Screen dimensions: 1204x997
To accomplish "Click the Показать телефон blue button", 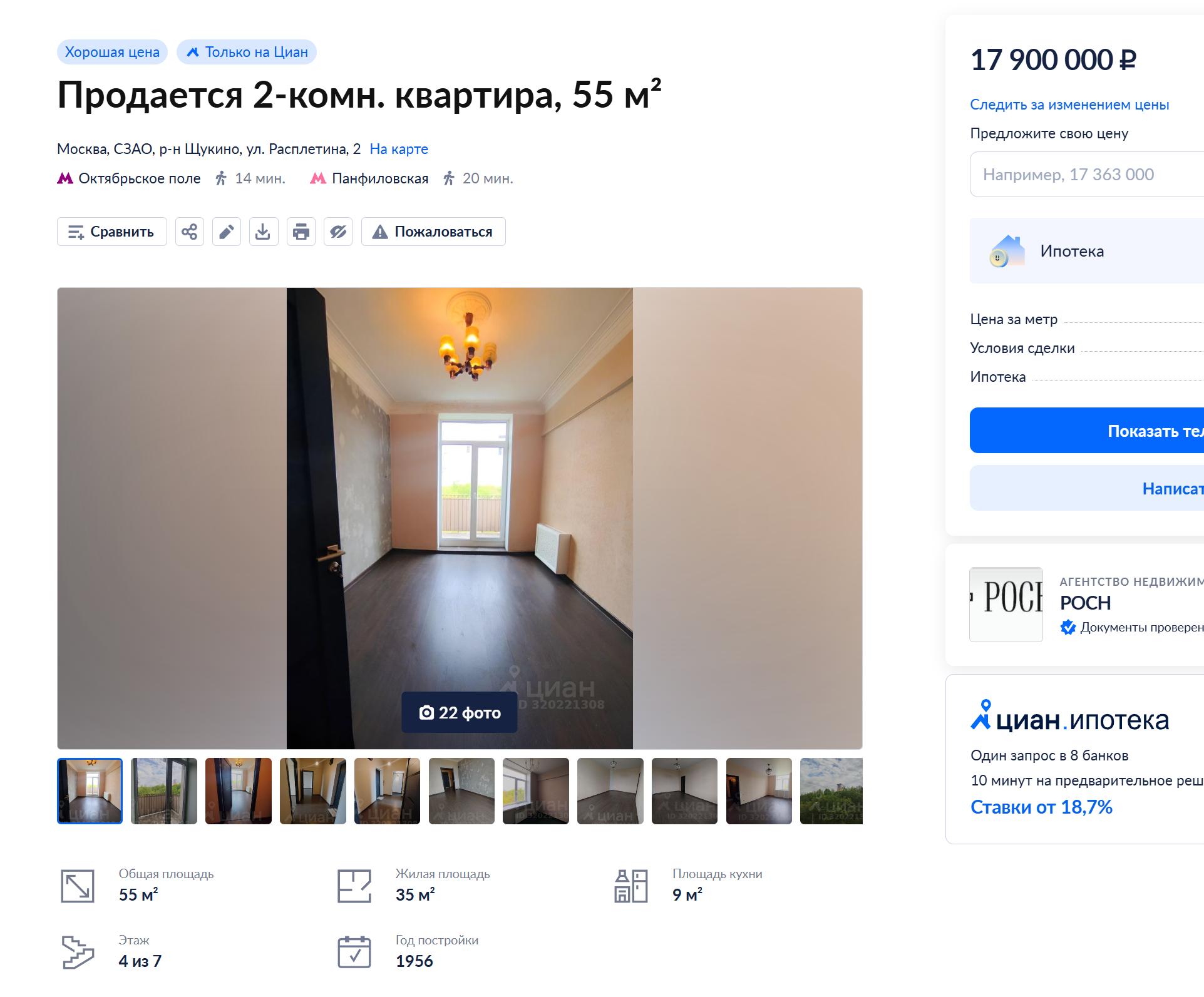I will tap(1087, 431).
